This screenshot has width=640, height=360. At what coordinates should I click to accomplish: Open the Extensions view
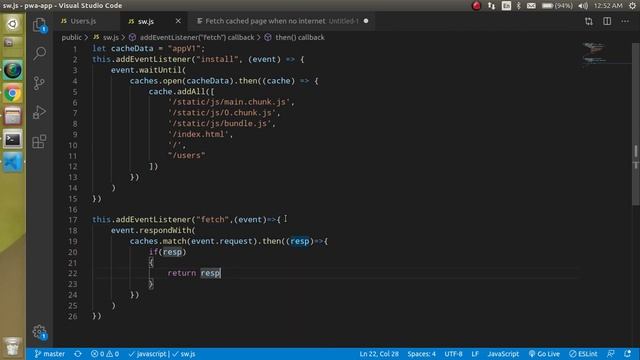[x=40, y=142]
